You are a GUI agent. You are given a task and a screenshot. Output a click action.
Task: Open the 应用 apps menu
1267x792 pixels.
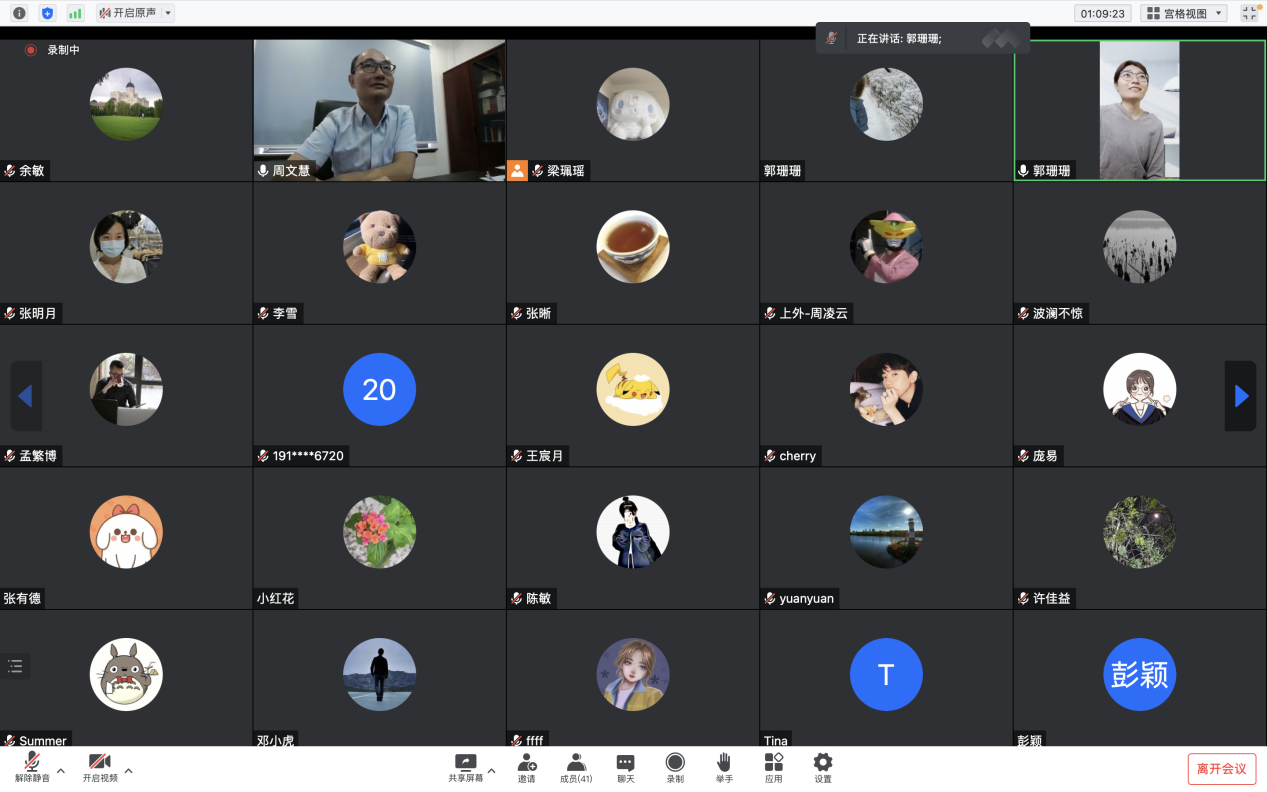point(773,767)
